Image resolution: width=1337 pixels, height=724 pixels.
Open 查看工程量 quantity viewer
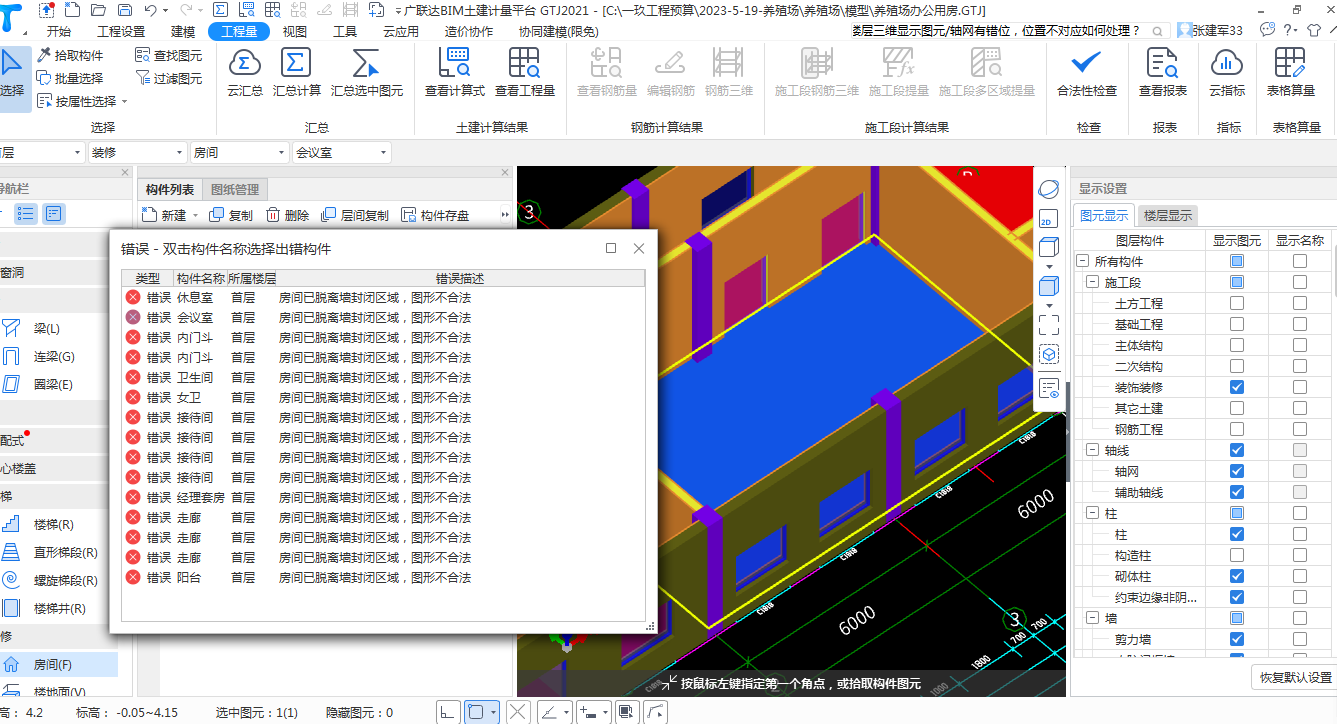[x=524, y=63]
